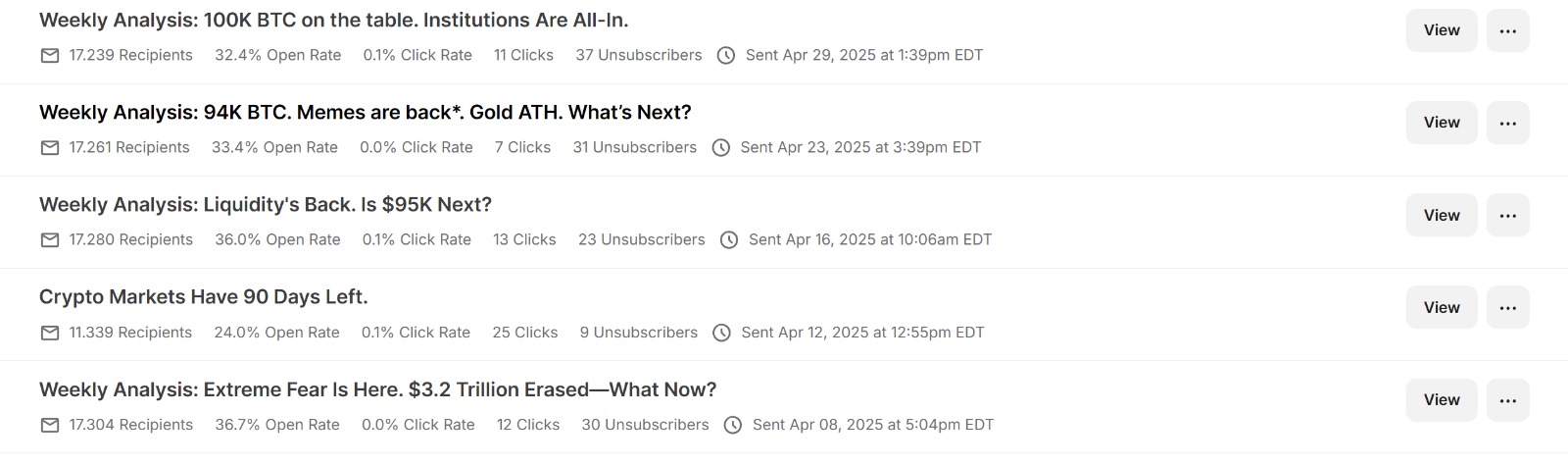Viewport: 1568px width, 465px height.
Task: Click clock icon beside Sent Apr 12, 2025
Action: pyautogui.click(x=722, y=334)
